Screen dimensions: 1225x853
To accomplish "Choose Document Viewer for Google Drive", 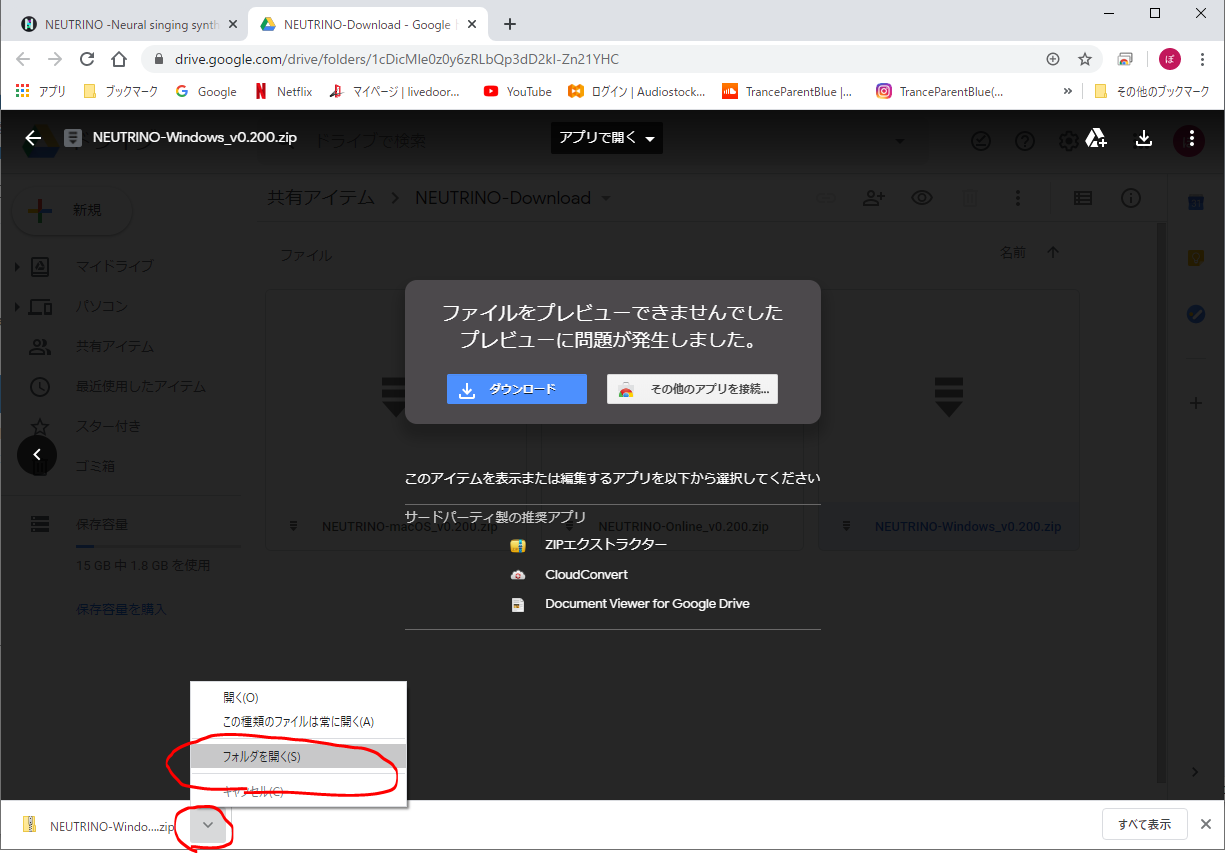I will 647,604.
